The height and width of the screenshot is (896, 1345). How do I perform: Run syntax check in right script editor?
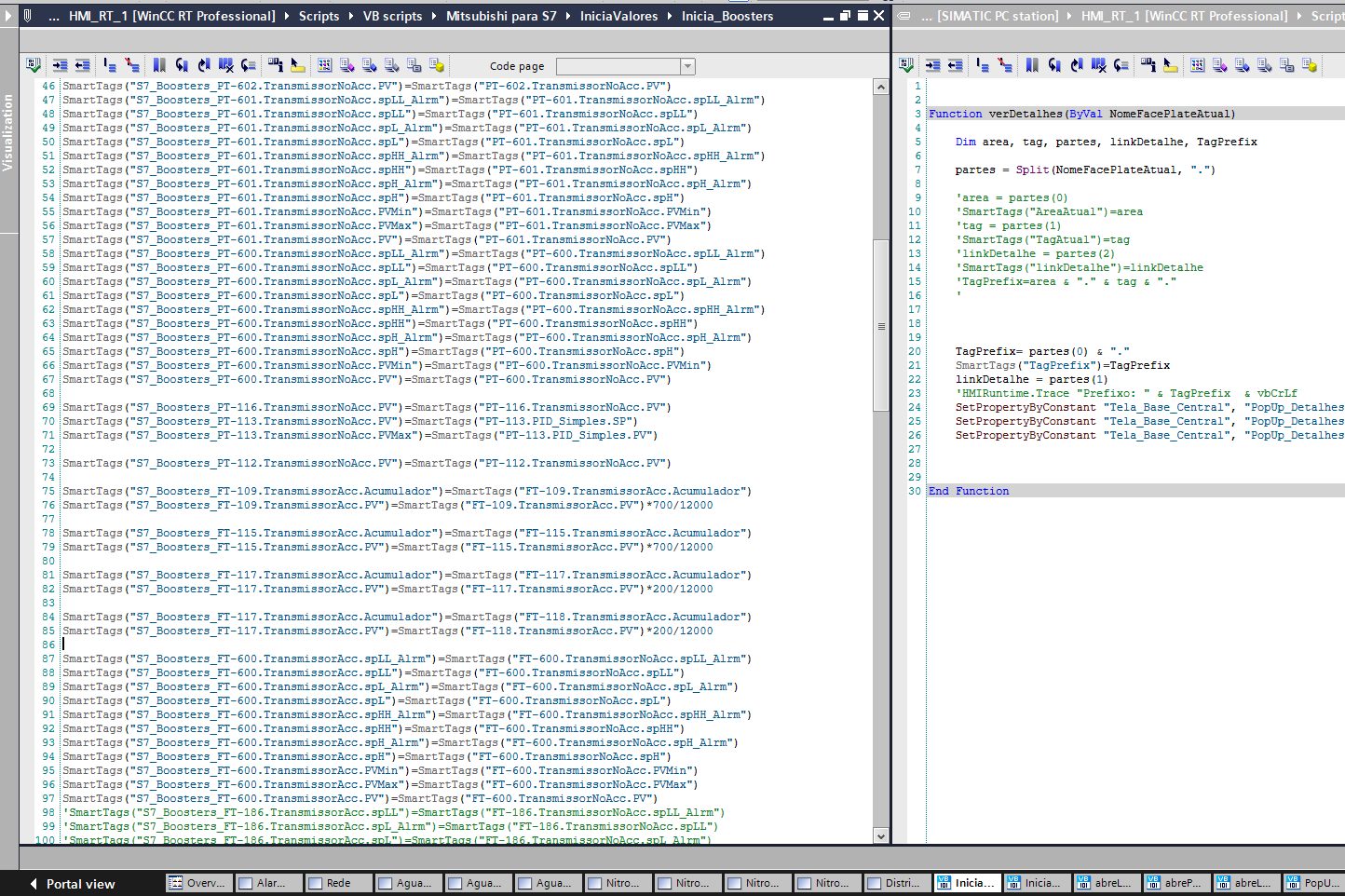[x=906, y=65]
